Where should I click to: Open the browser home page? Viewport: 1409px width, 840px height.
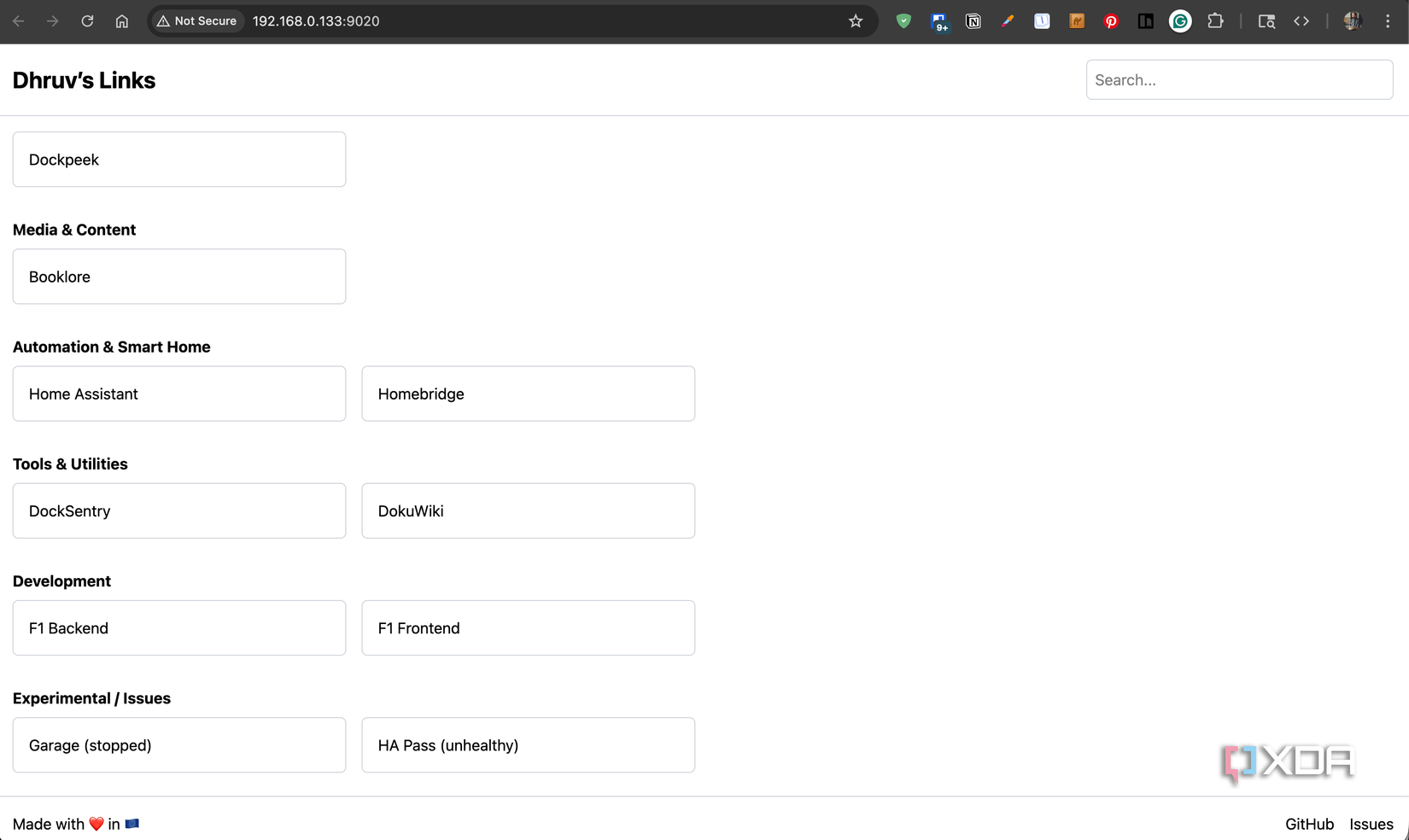(x=122, y=21)
